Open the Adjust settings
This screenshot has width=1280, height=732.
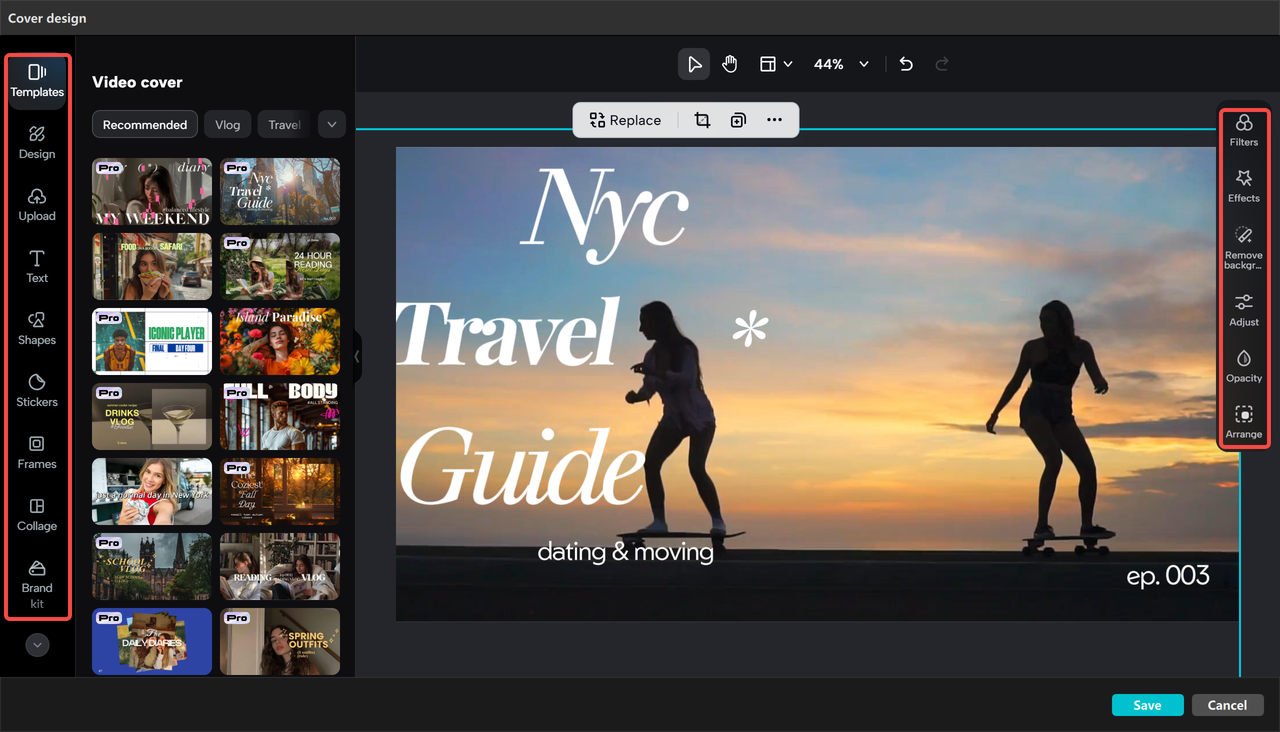pos(1243,310)
